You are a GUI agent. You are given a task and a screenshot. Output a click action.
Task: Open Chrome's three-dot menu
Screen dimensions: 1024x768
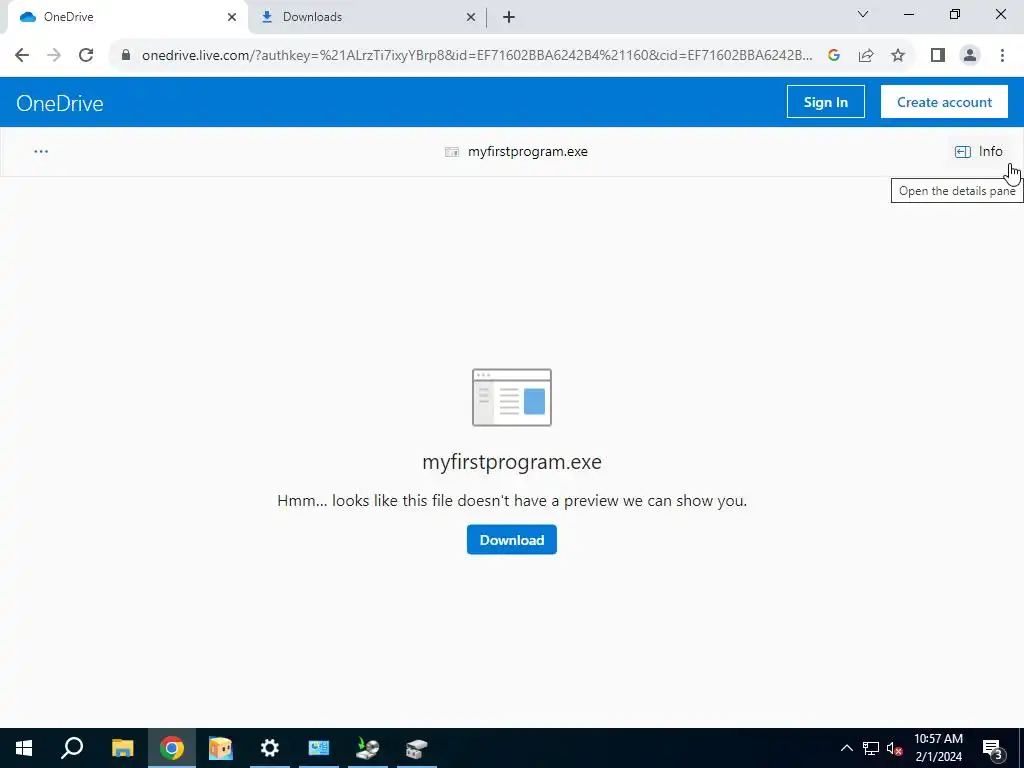(1002, 55)
